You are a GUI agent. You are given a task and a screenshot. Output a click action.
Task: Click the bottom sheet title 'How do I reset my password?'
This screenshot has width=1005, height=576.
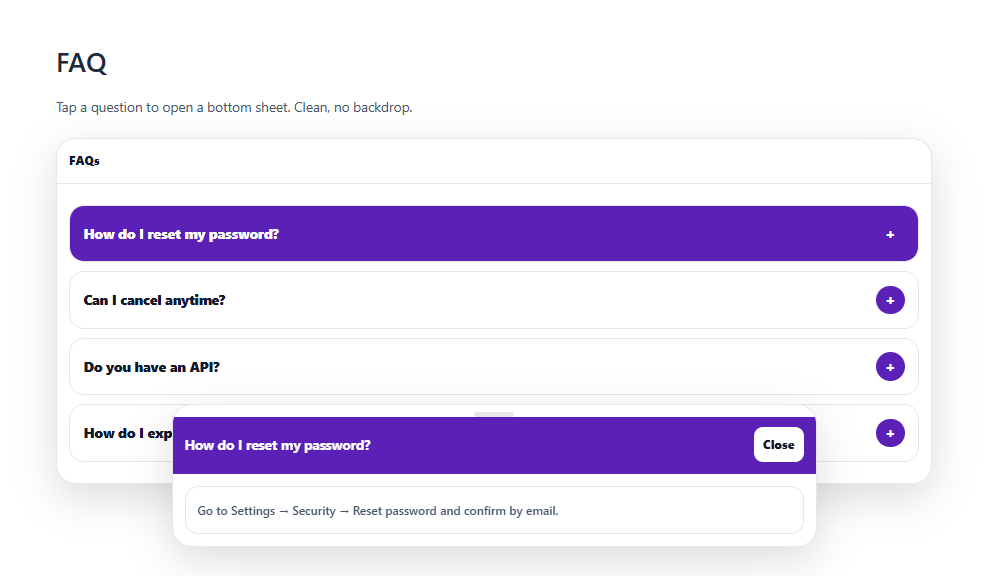[x=278, y=445]
